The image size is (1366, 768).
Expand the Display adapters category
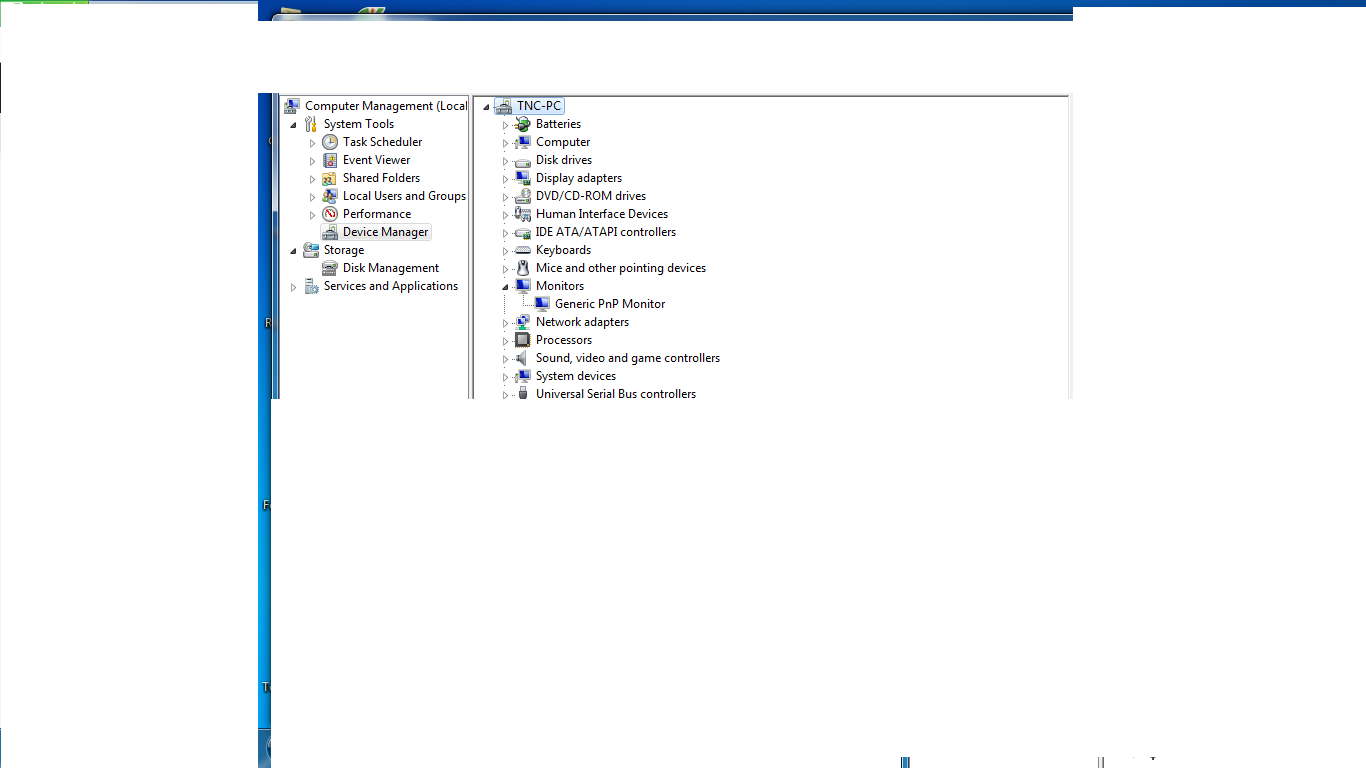coord(505,179)
